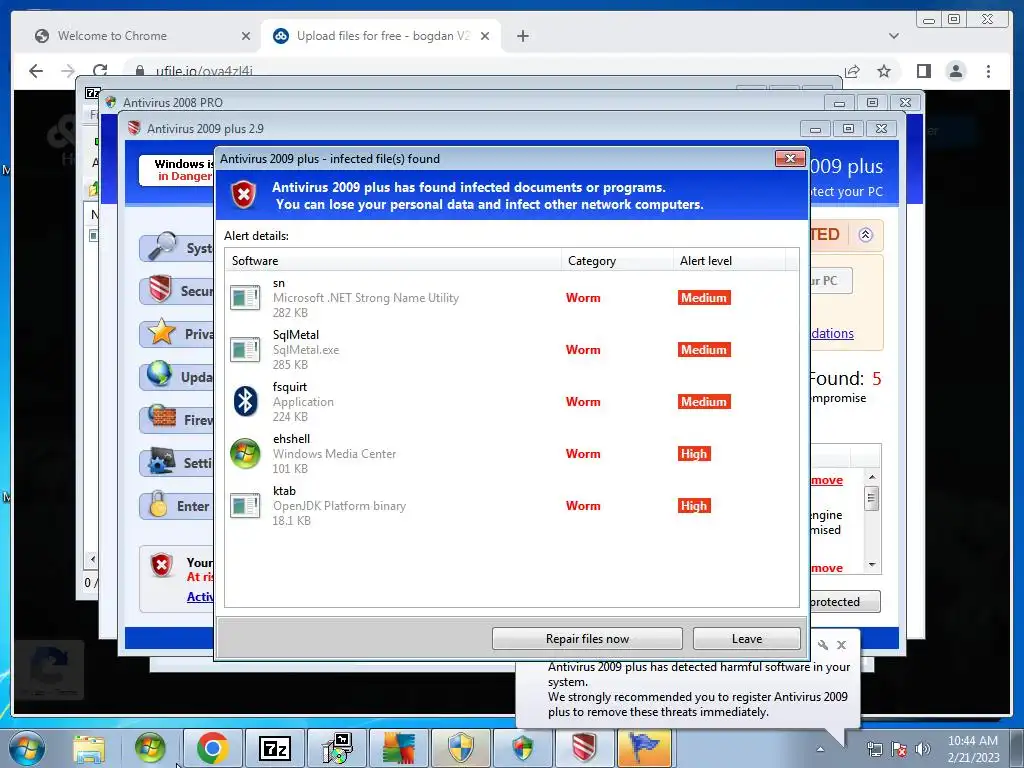
Task: Collapse the infected status panel chevron
Action: click(x=865, y=234)
